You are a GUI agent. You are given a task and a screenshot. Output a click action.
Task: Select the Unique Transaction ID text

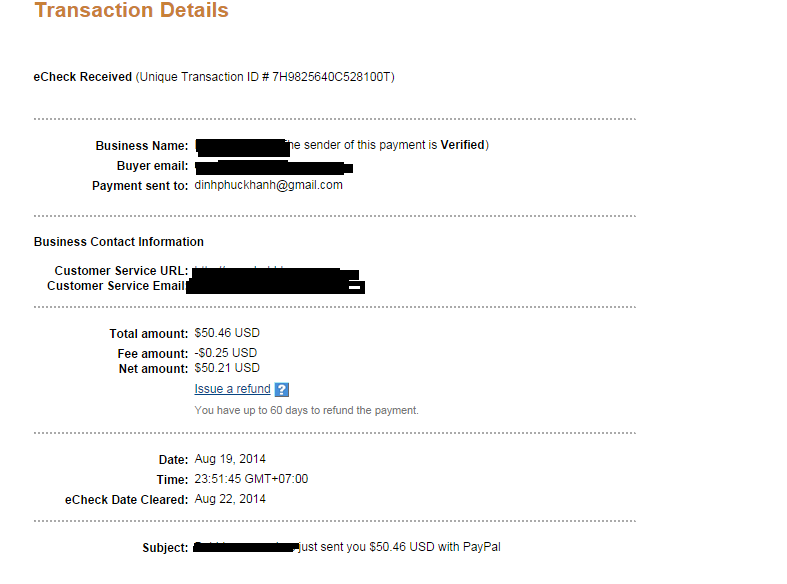coord(266,77)
